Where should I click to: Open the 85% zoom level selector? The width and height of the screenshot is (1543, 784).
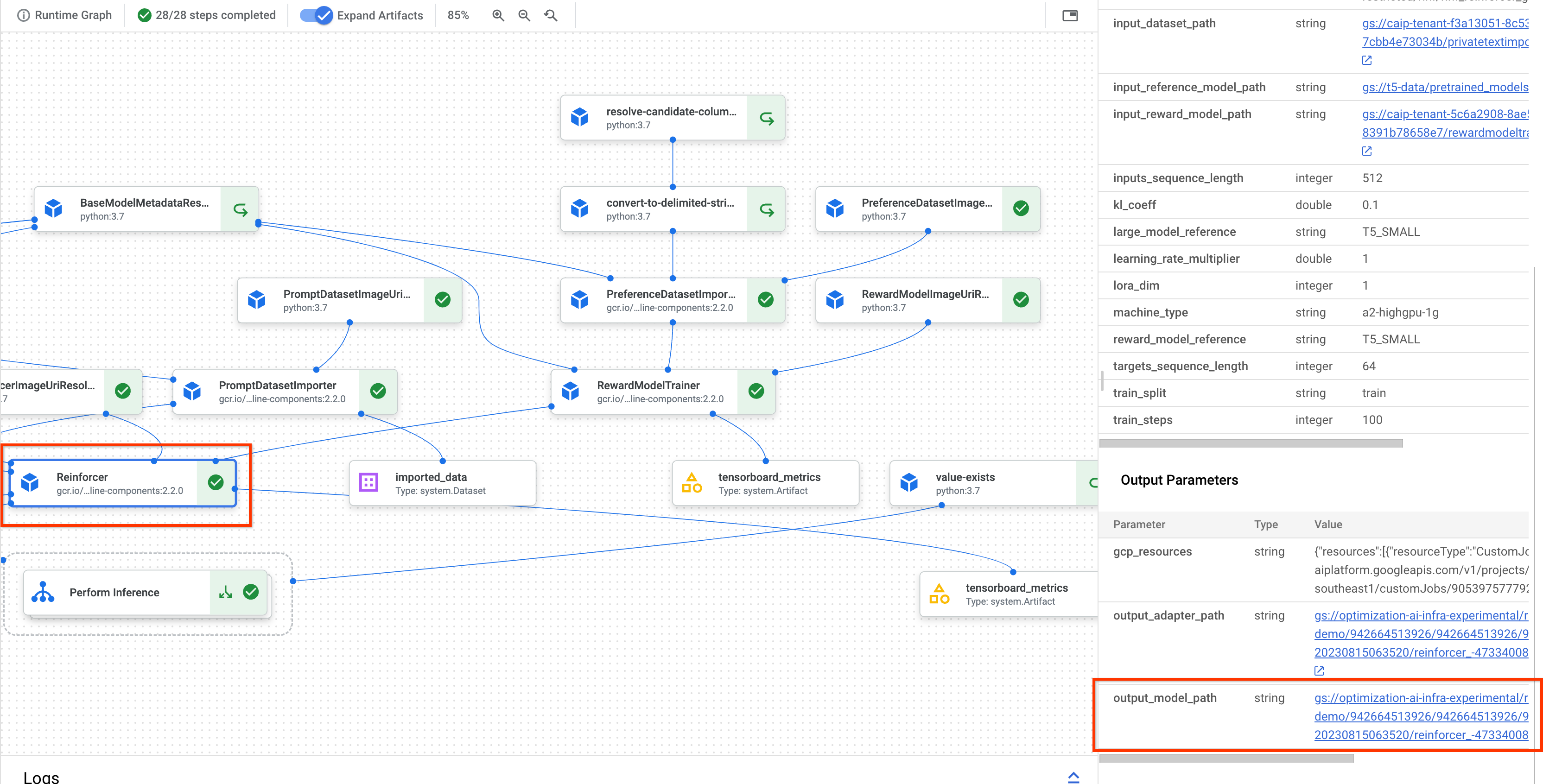[457, 16]
